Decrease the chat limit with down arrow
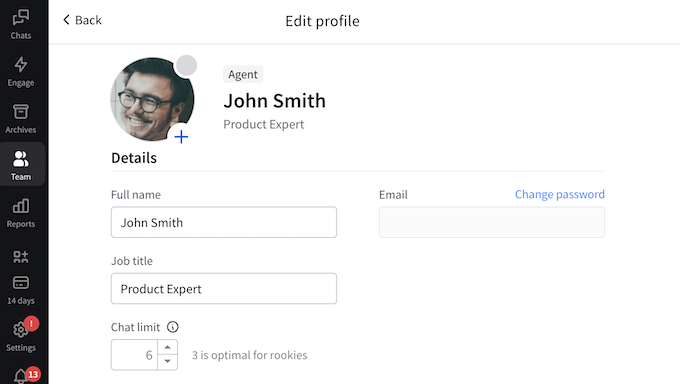 click(x=167, y=362)
